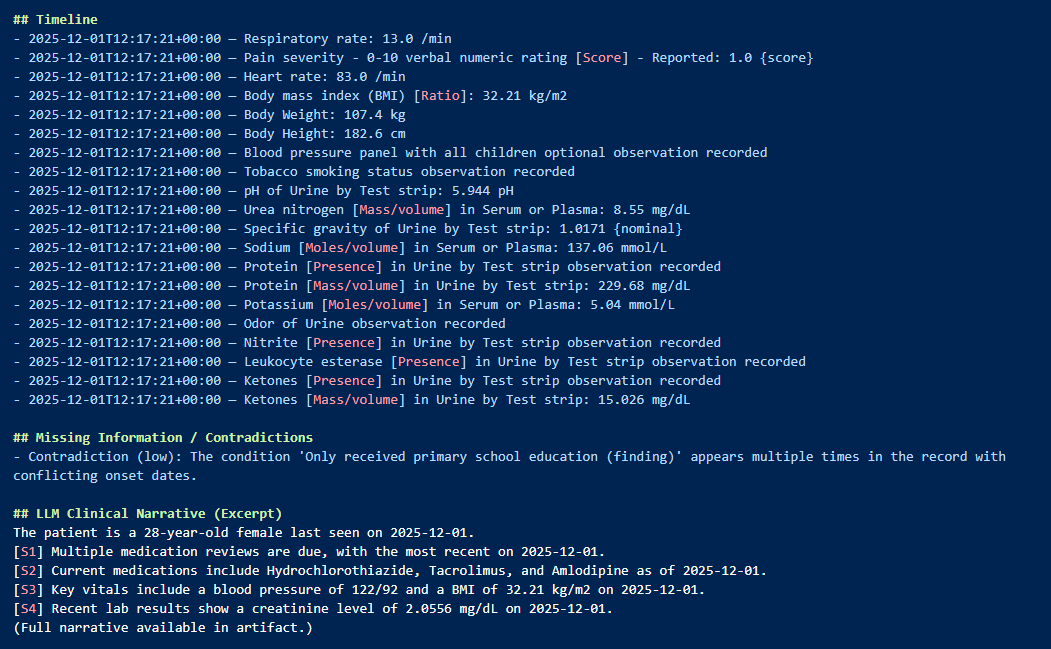
Task: Select the Odor of Urine observation entry
Action: 374,323
